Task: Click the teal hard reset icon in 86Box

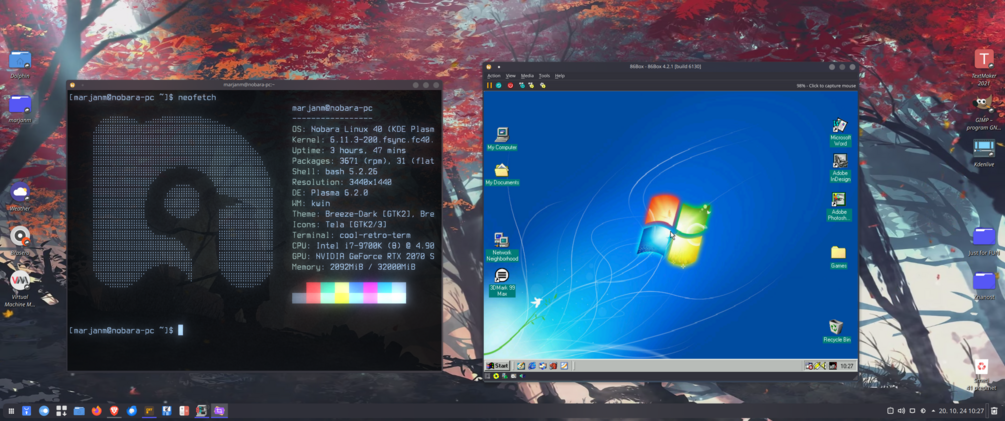Action: click(x=499, y=85)
